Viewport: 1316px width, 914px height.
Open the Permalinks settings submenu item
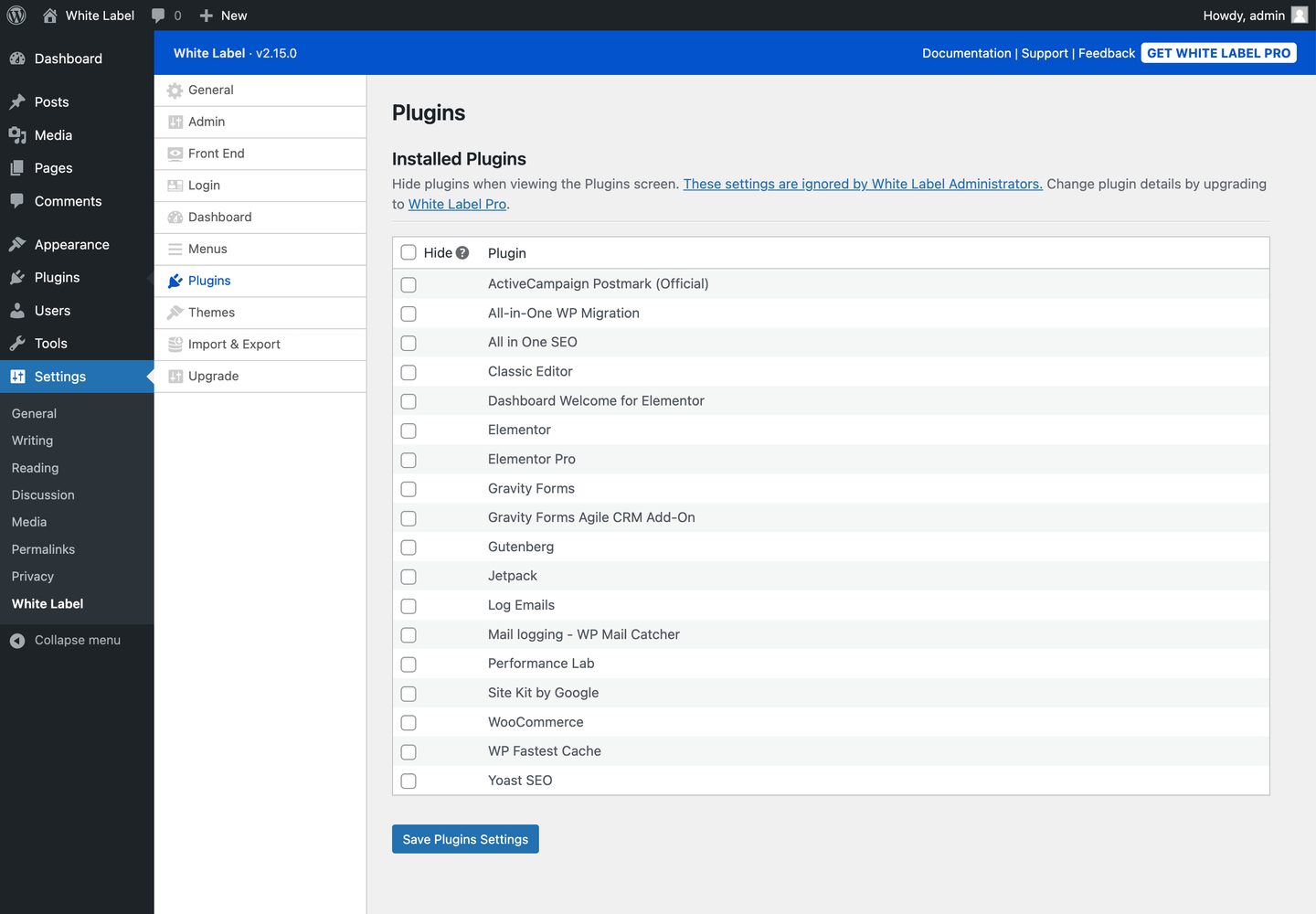point(43,549)
